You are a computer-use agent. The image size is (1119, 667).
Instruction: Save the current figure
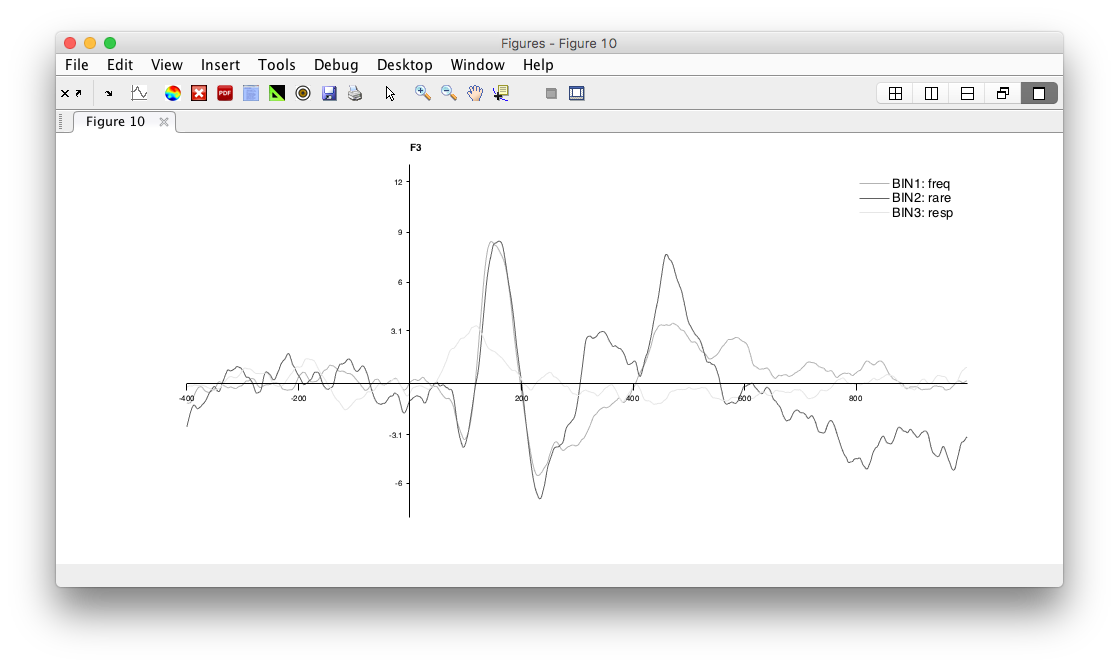tap(329, 92)
